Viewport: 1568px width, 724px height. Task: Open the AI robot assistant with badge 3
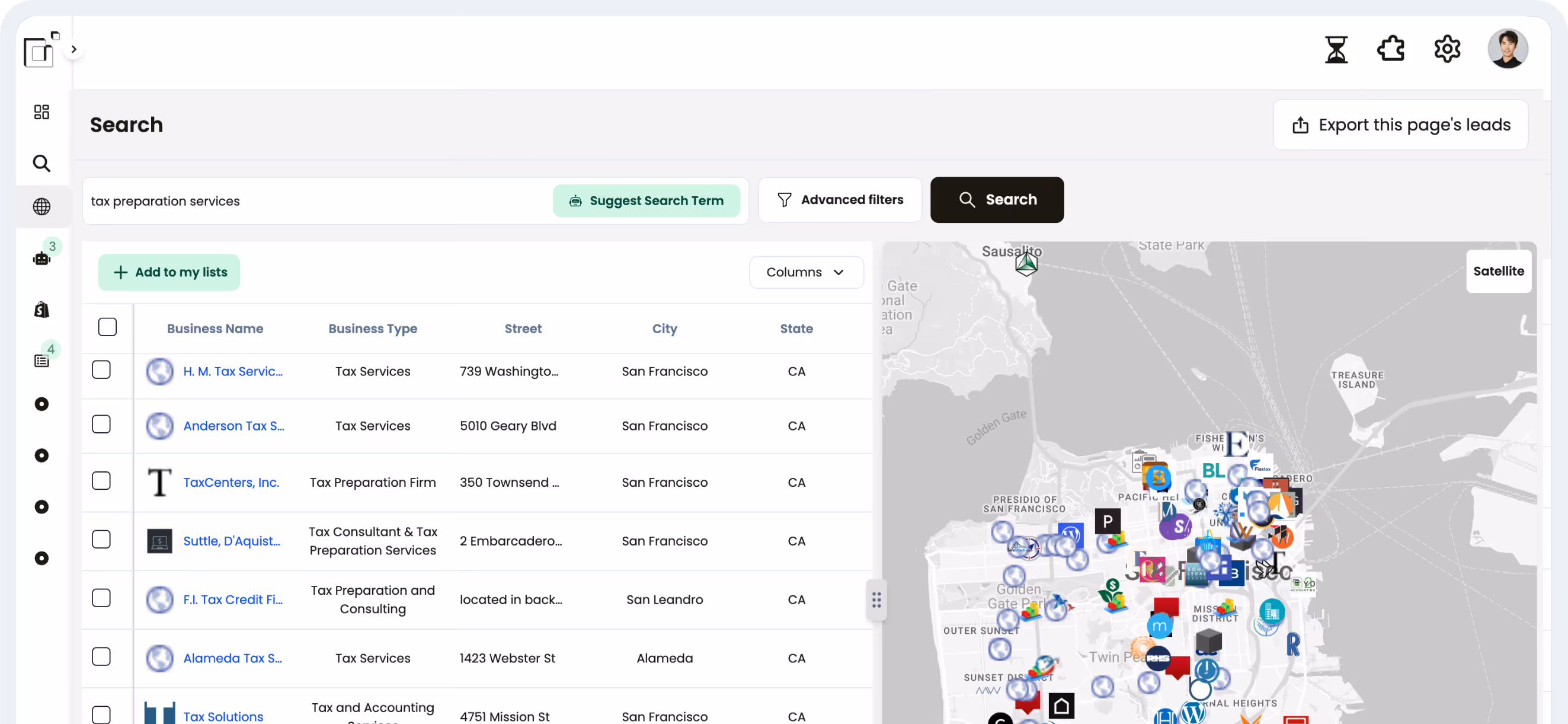[x=41, y=258]
